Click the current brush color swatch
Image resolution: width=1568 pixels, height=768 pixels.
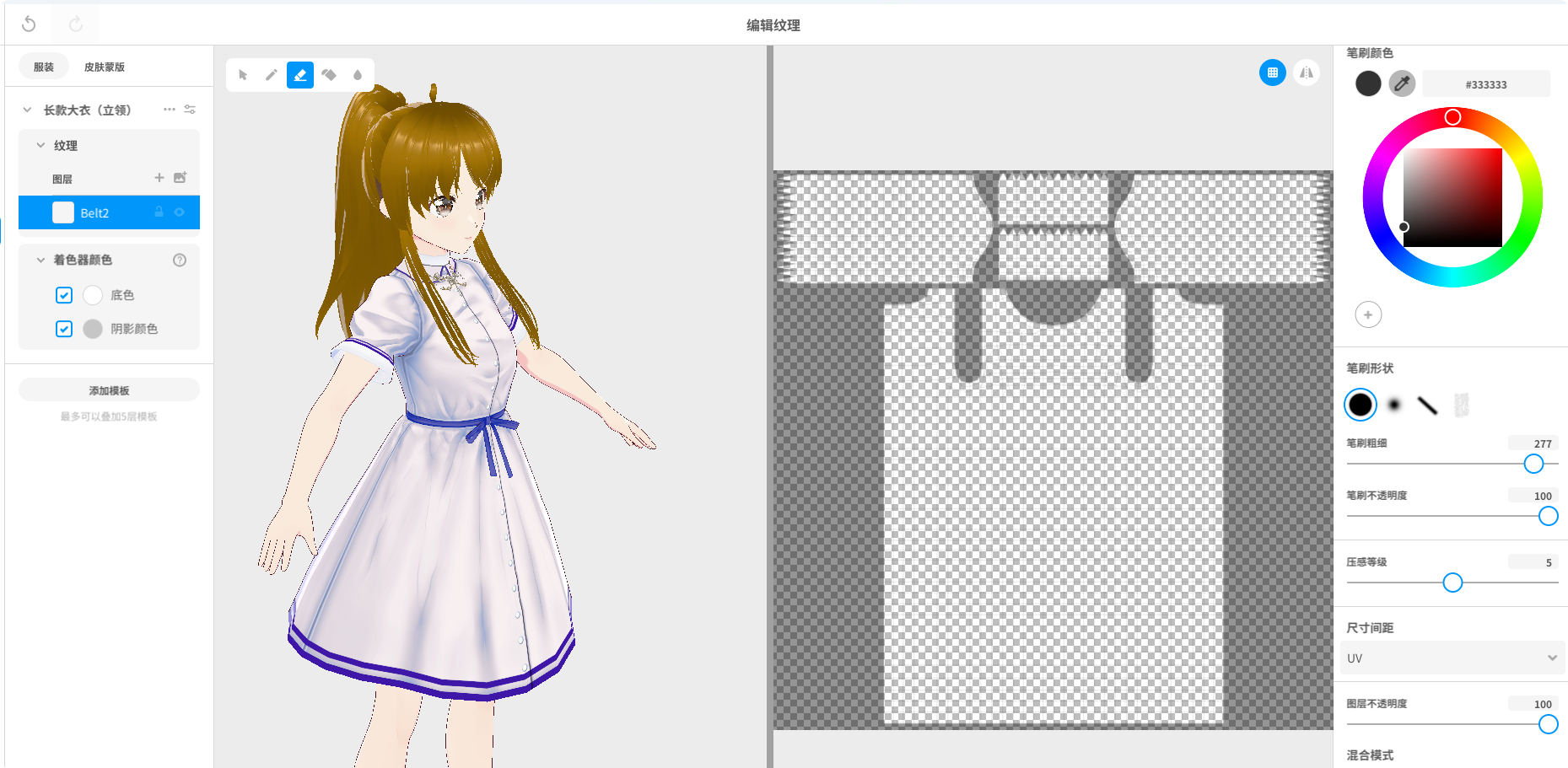(1368, 83)
